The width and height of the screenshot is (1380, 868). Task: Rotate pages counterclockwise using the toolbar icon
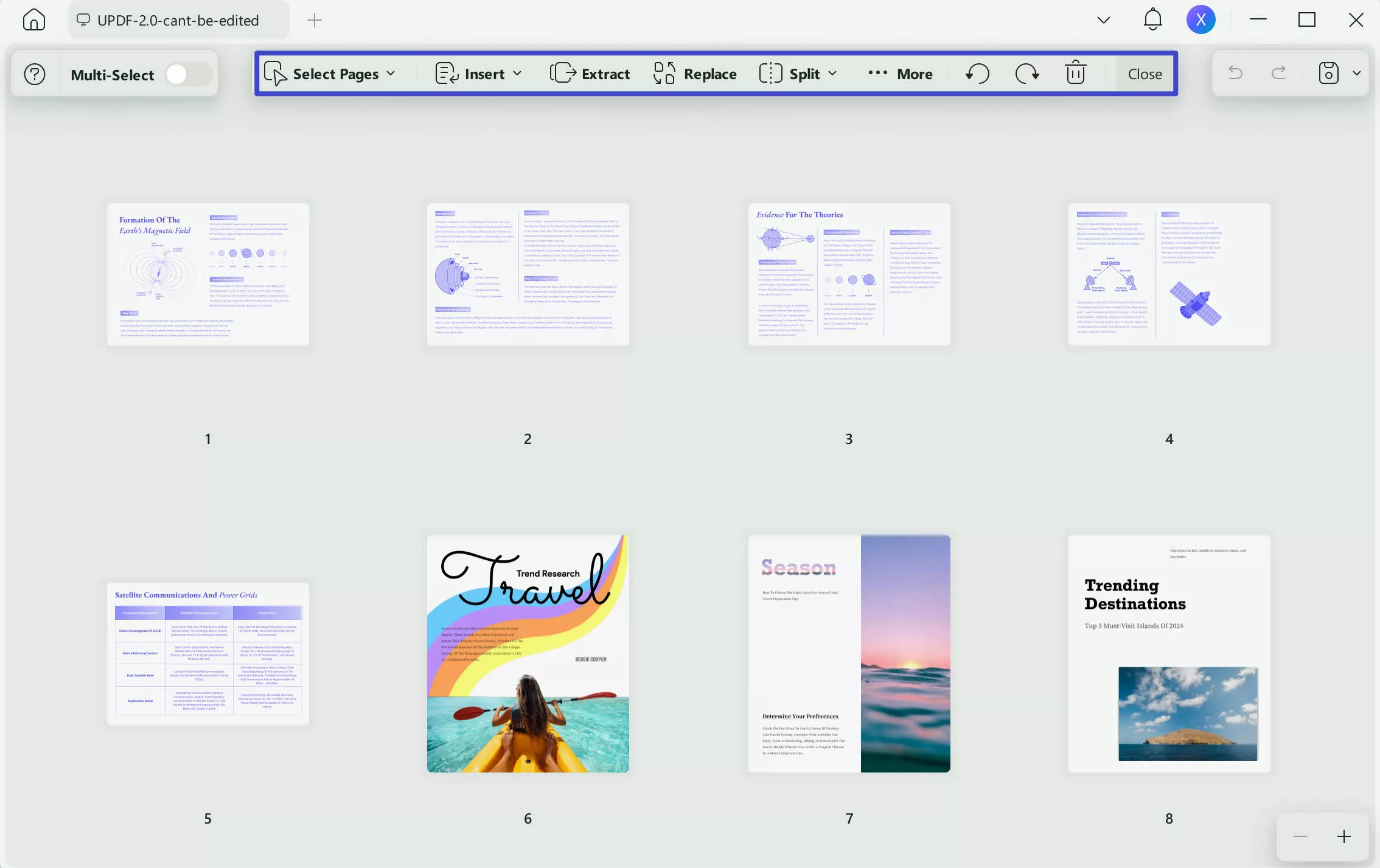pos(977,73)
